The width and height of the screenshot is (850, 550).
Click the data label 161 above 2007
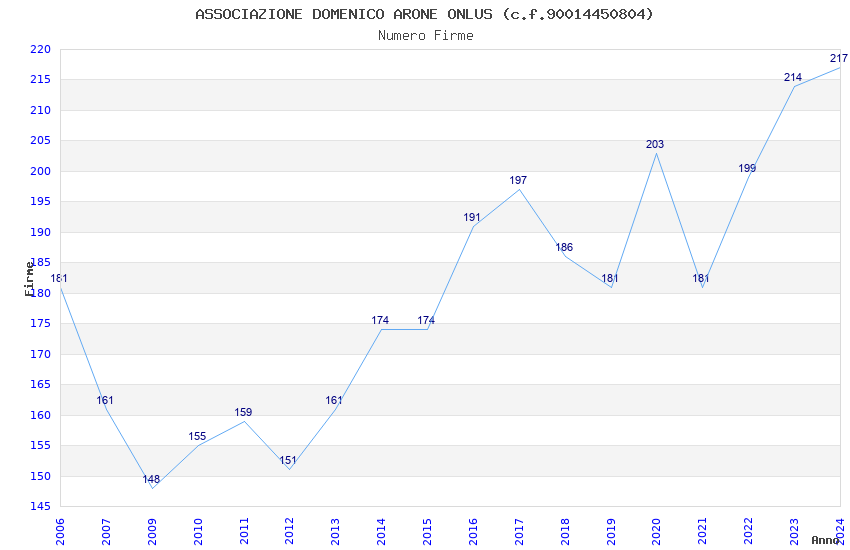coord(105,400)
